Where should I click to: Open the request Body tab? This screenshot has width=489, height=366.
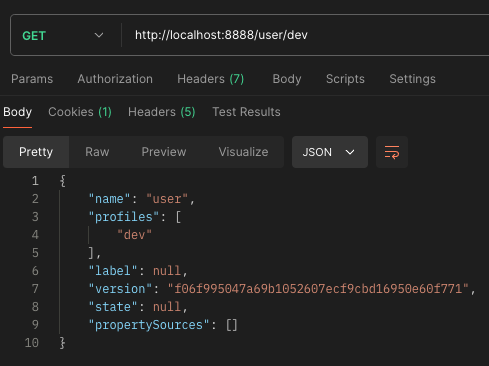[x=287, y=79]
